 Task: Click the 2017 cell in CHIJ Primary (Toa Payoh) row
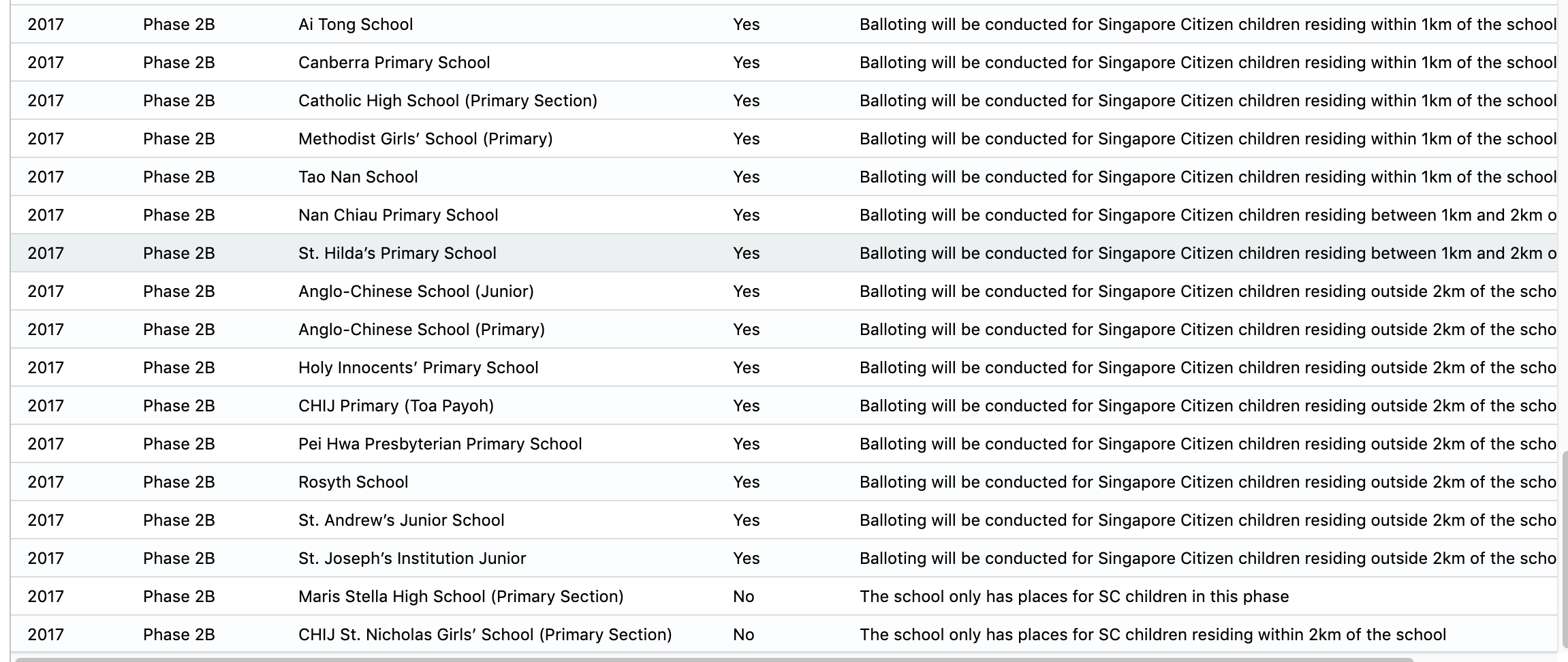coord(46,406)
